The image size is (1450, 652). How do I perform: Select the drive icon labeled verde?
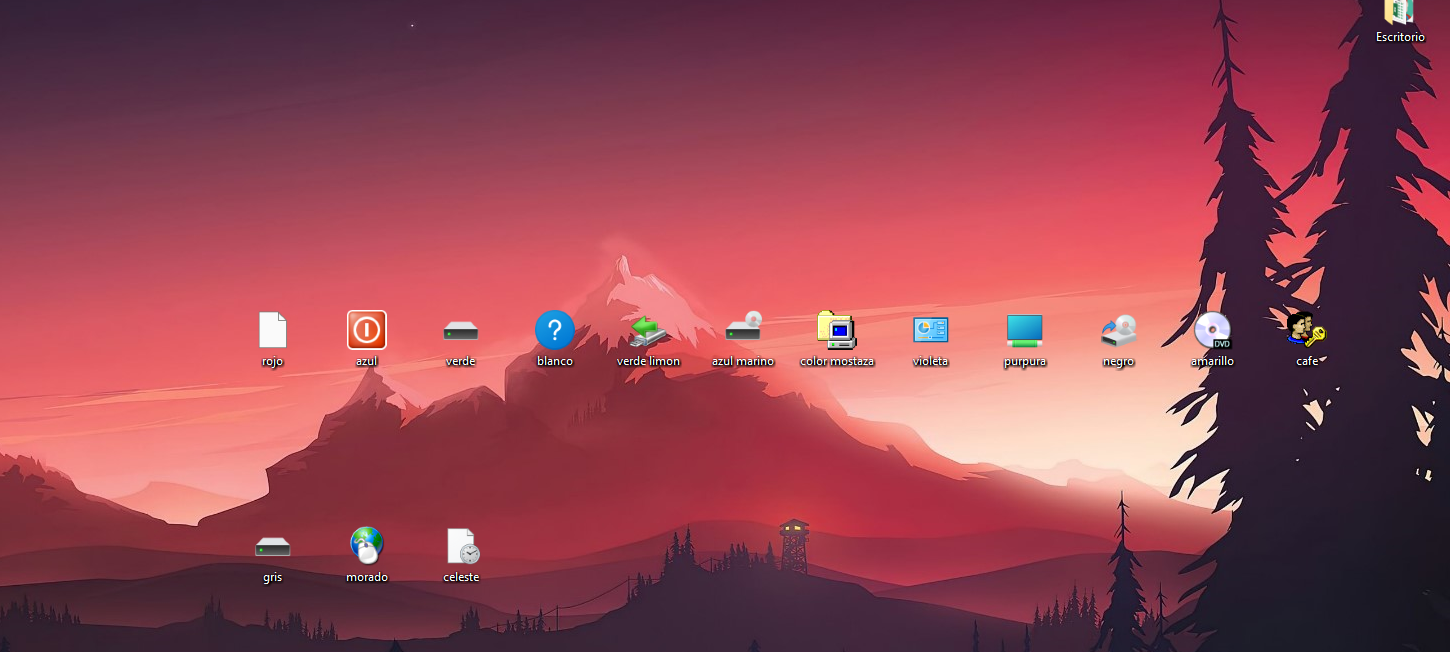point(461,331)
